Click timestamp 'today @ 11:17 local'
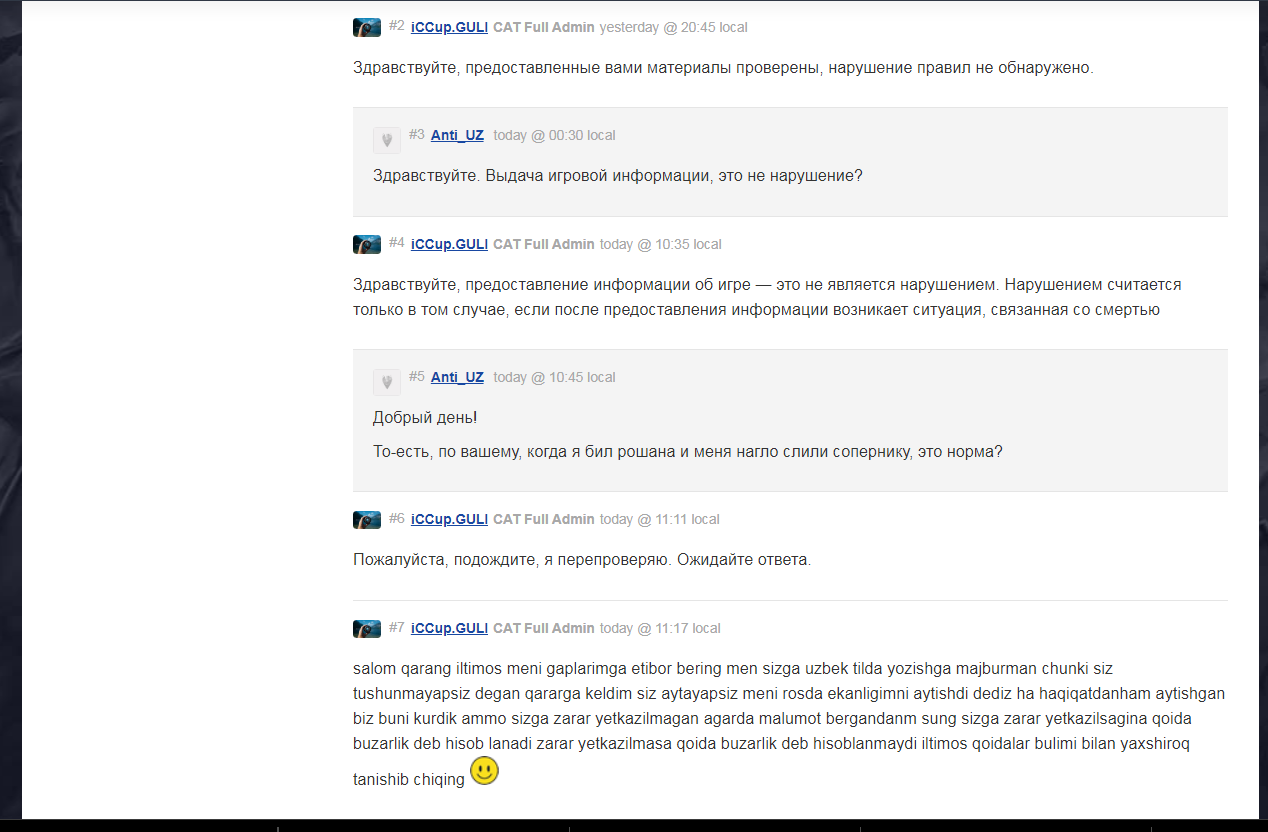 pyautogui.click(x=660, y=629)
